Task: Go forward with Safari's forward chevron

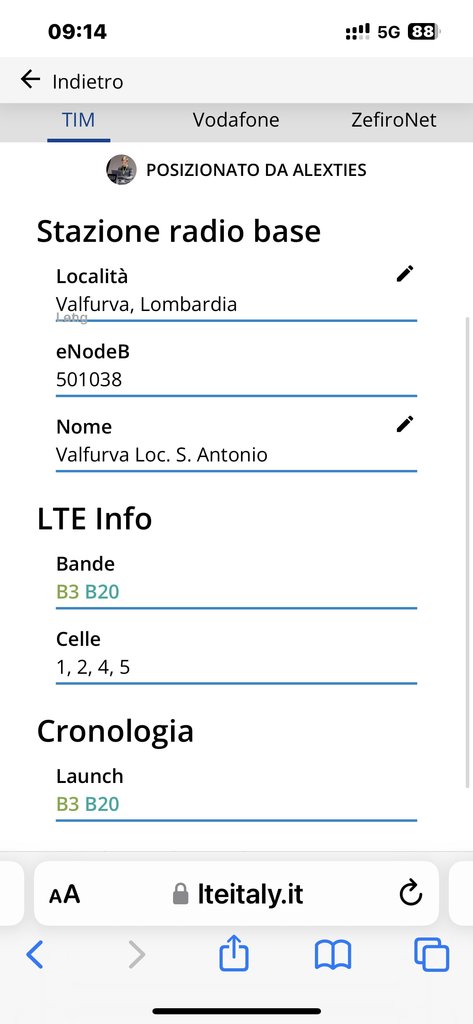Action: click(x=136, y=955)
